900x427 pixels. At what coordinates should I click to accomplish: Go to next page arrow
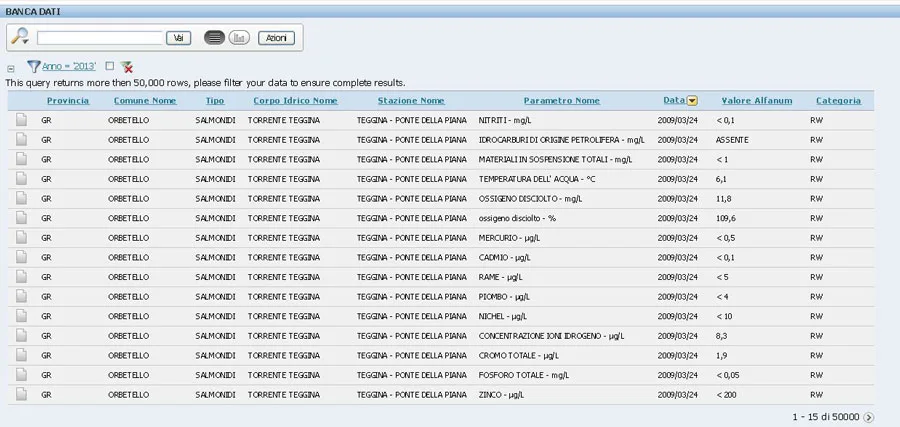pyautogui.click(x=868, y=417)
